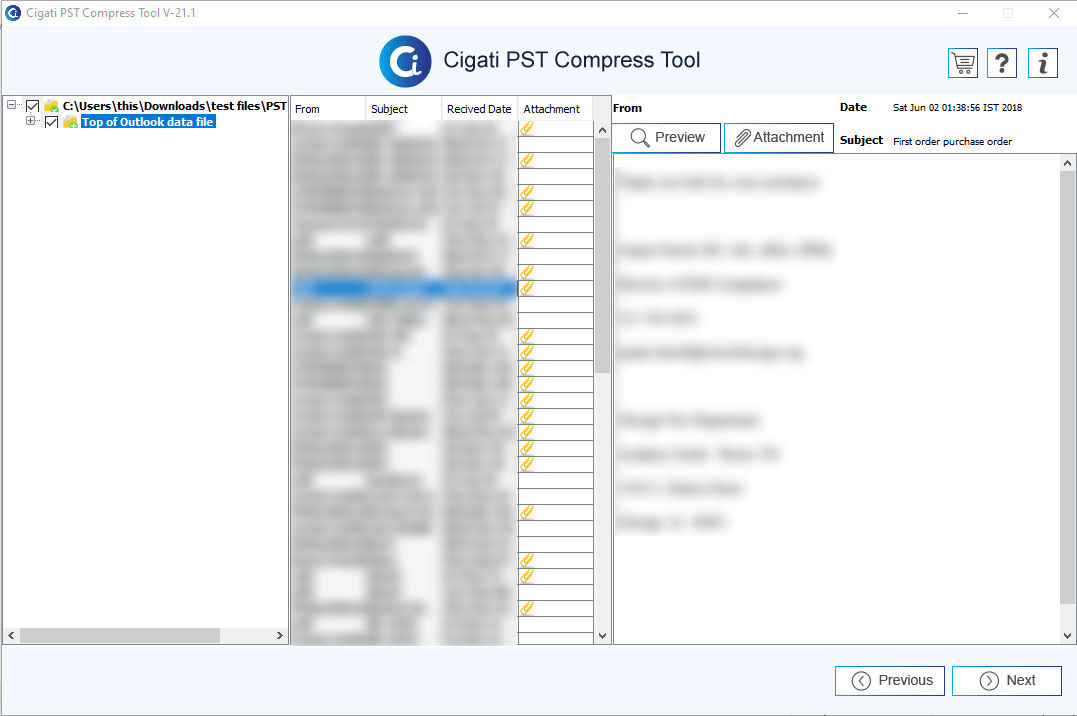1077x716 pixels.
Task: Sort by the Attachment column header
Action: pyautogui.click(x=555, y=109)
